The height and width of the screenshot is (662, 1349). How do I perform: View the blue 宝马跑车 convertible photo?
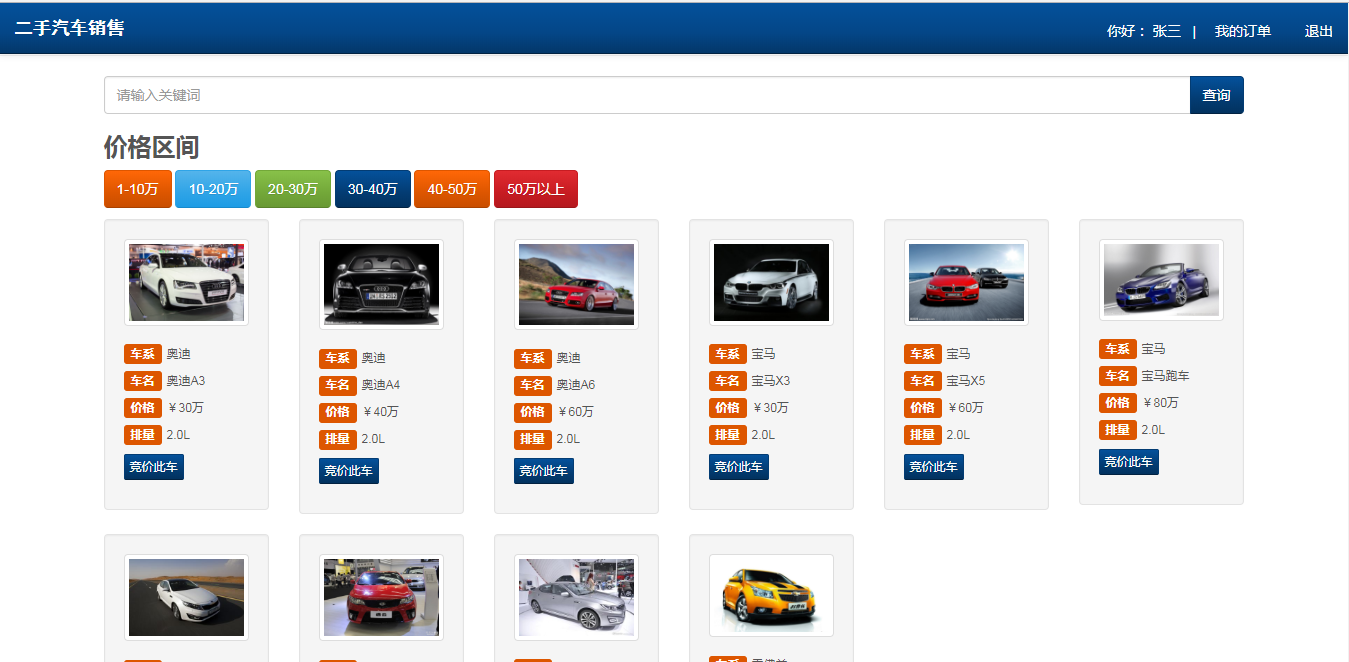(x=1161, y=280)
